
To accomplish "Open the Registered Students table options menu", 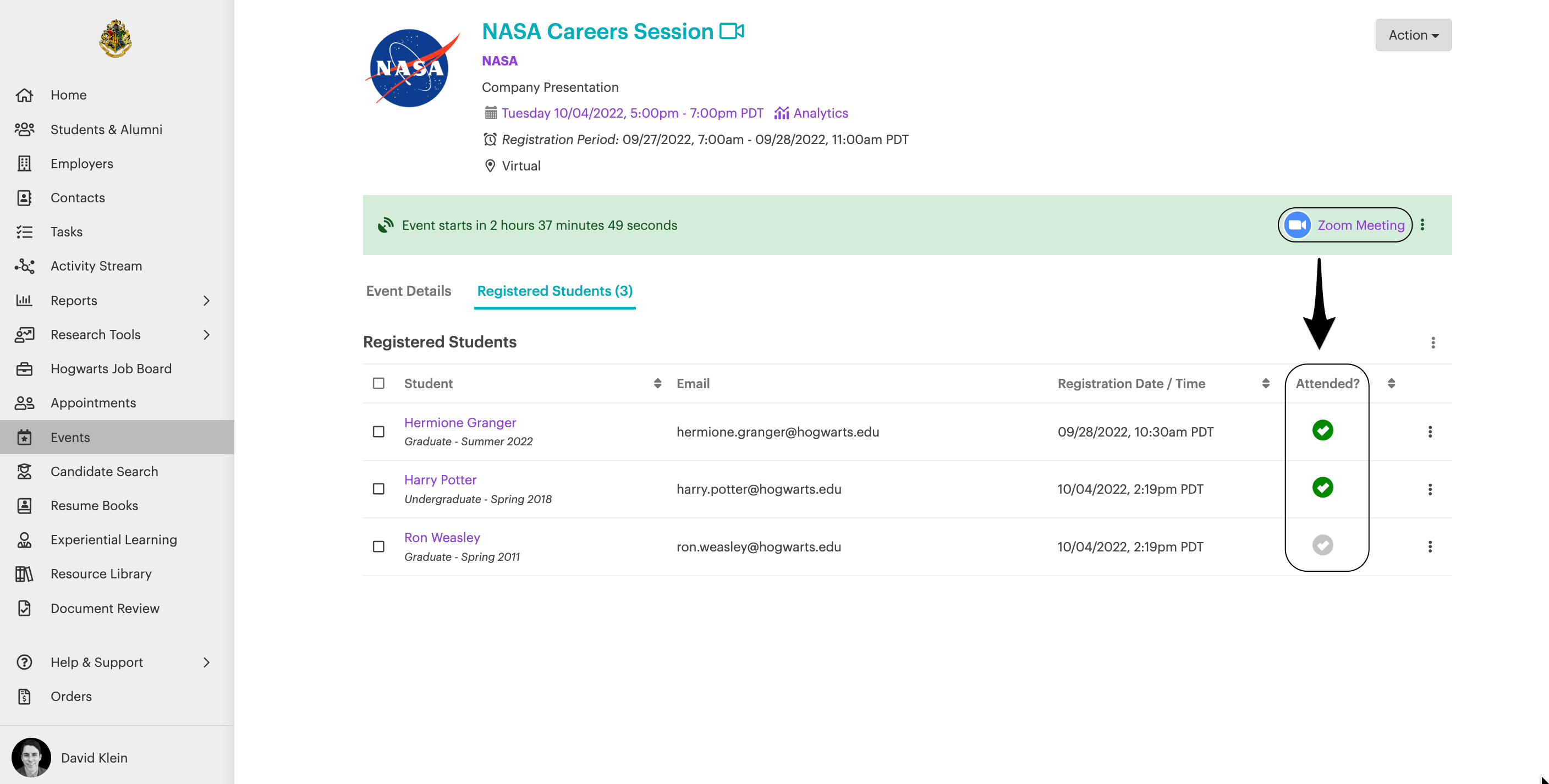I will [1433, 343].
